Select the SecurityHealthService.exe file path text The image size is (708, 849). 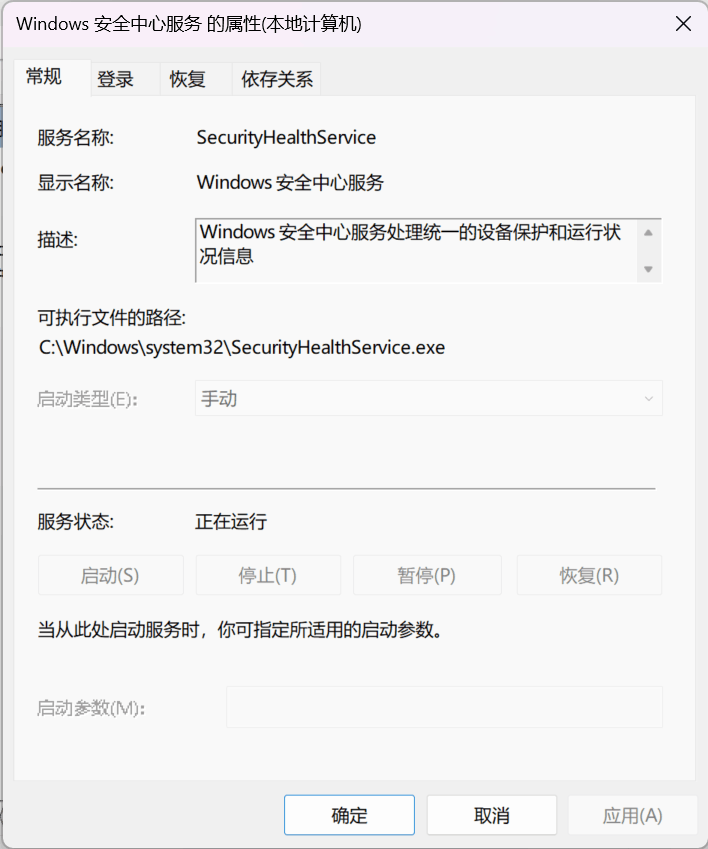pos(242,347)
